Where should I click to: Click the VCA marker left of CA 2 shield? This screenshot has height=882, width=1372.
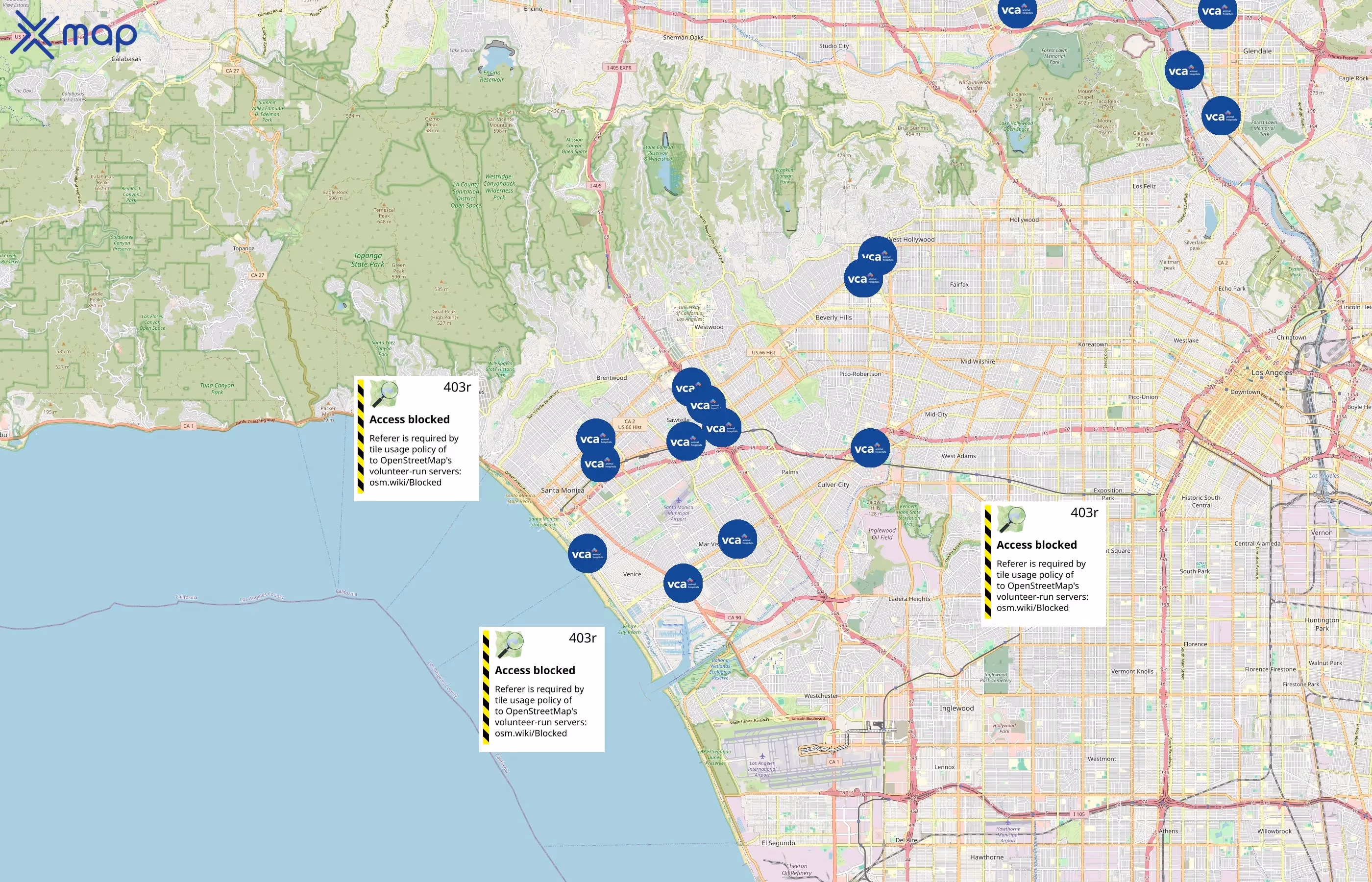pyautogui.click(x=595, y=439)
